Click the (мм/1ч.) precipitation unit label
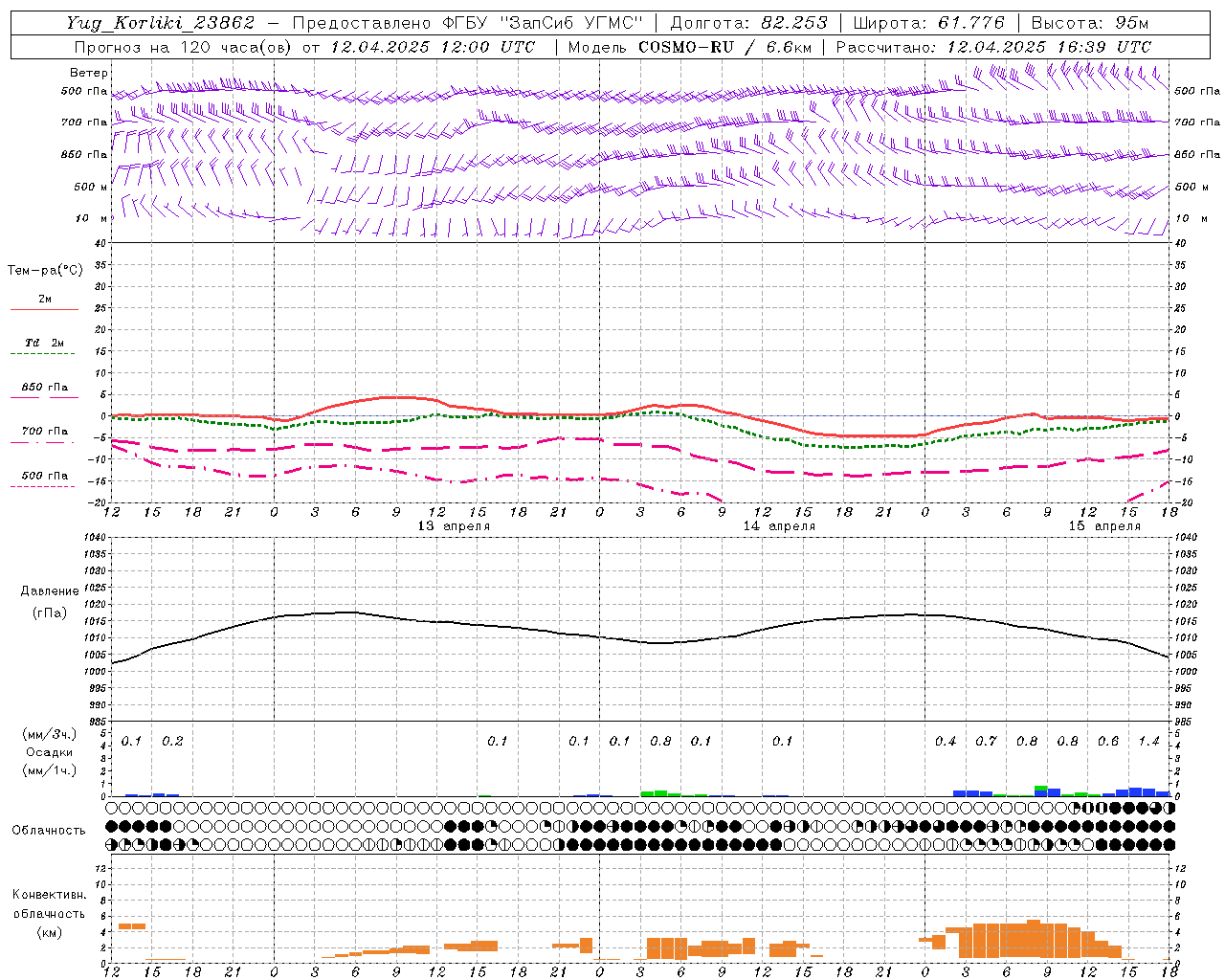The image size is (1225, 980). coord(48,770)
